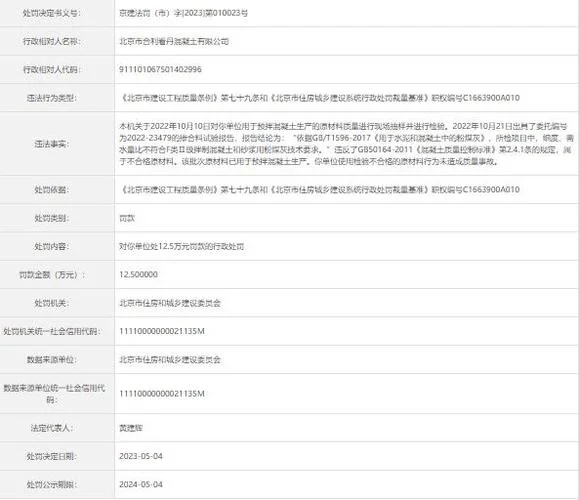Click the label "行政相对人代码"

click(x=51, y=69)
